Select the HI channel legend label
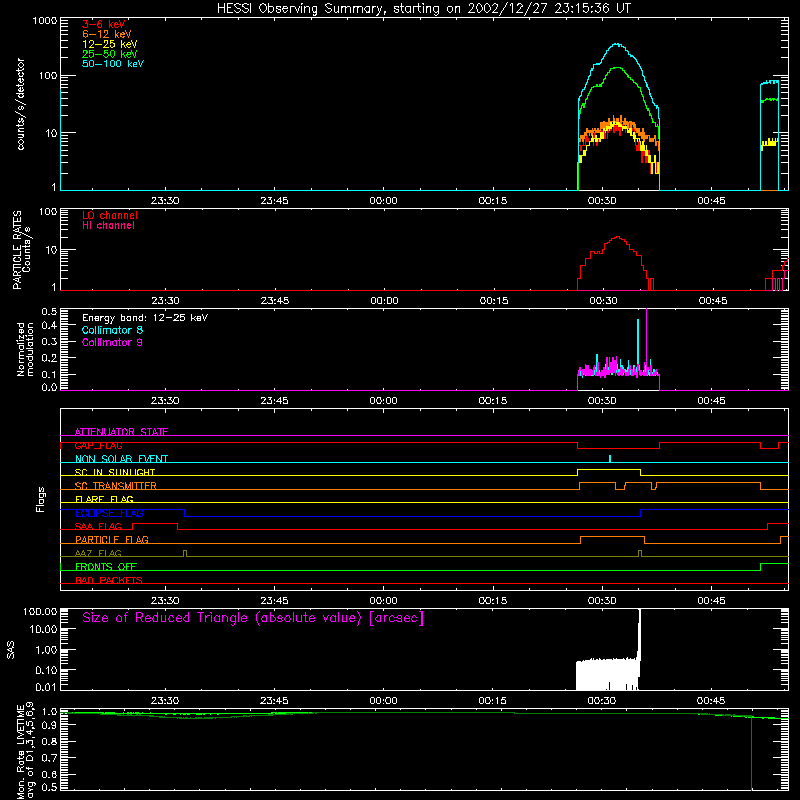Screen dimensions: 800x800 (x=108, y=226)
